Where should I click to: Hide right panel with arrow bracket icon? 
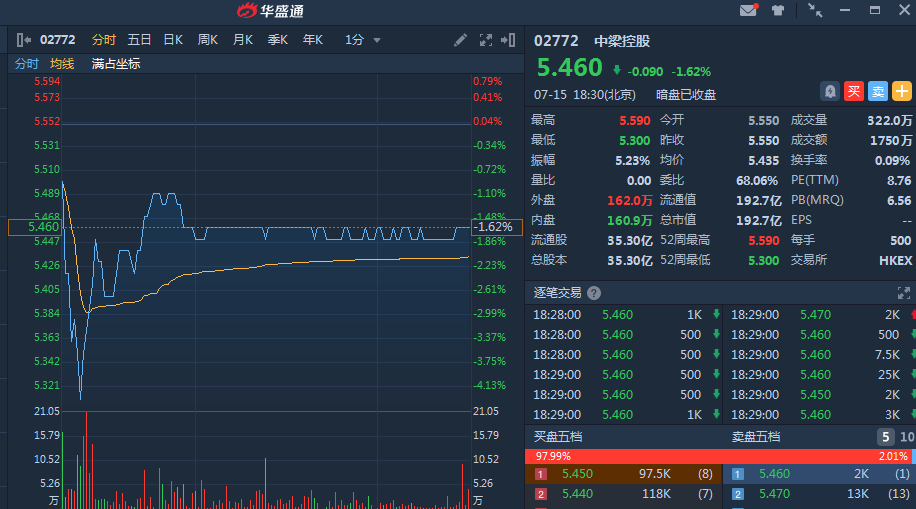click(508, 40)
